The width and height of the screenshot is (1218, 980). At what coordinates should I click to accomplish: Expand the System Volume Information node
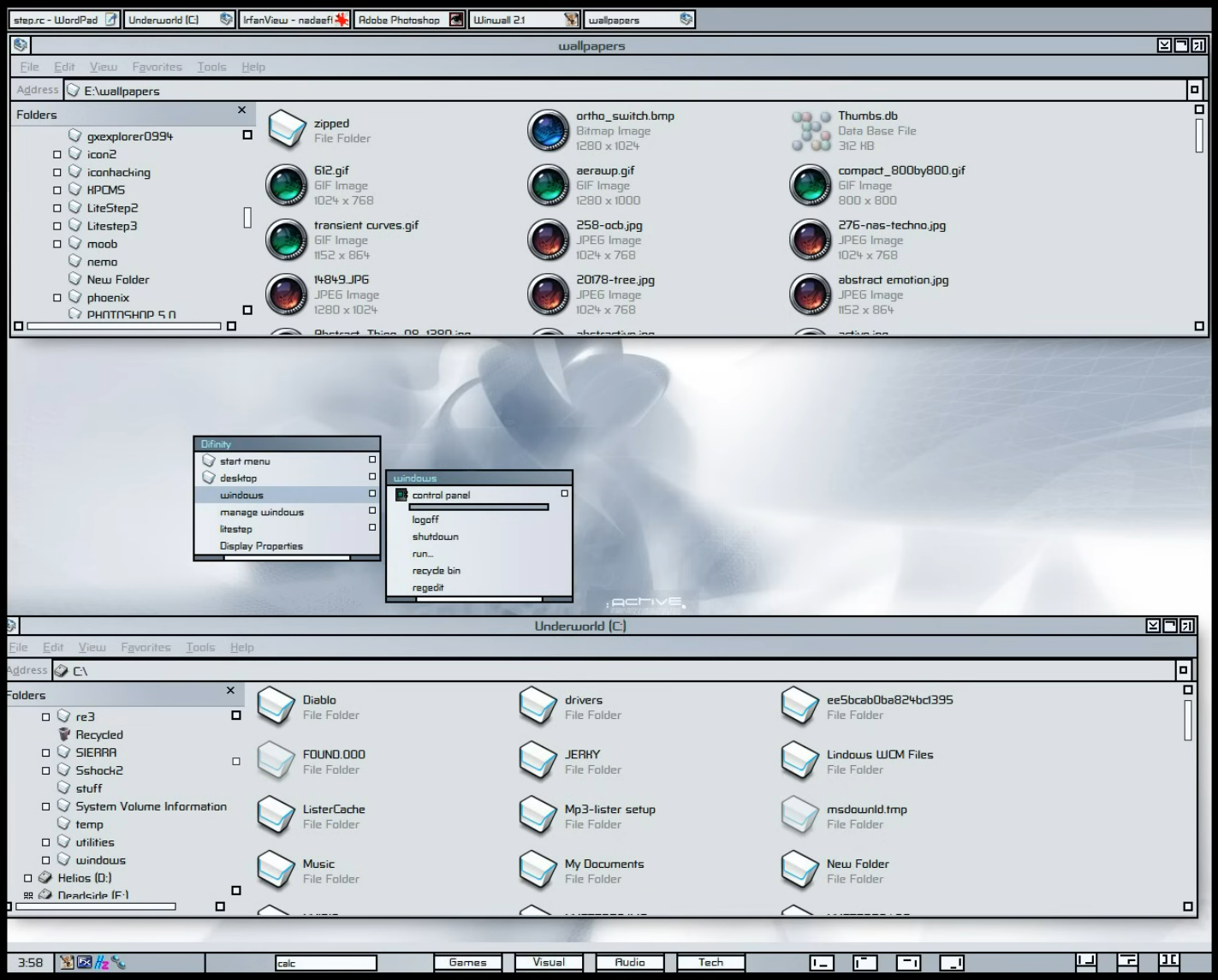(x=46, y=807)
